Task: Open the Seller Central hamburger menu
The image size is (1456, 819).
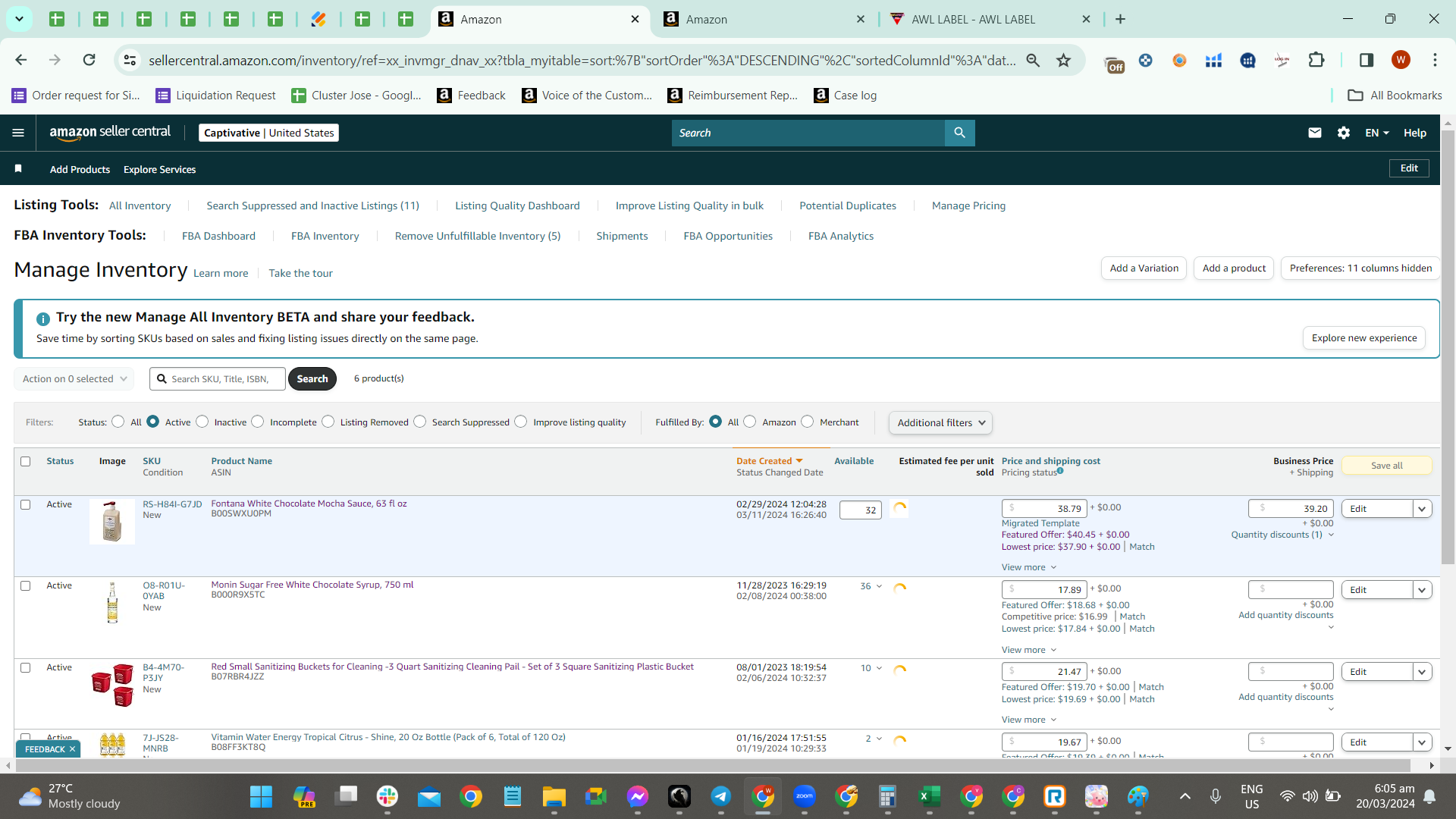Action: [x=18, y=133]
